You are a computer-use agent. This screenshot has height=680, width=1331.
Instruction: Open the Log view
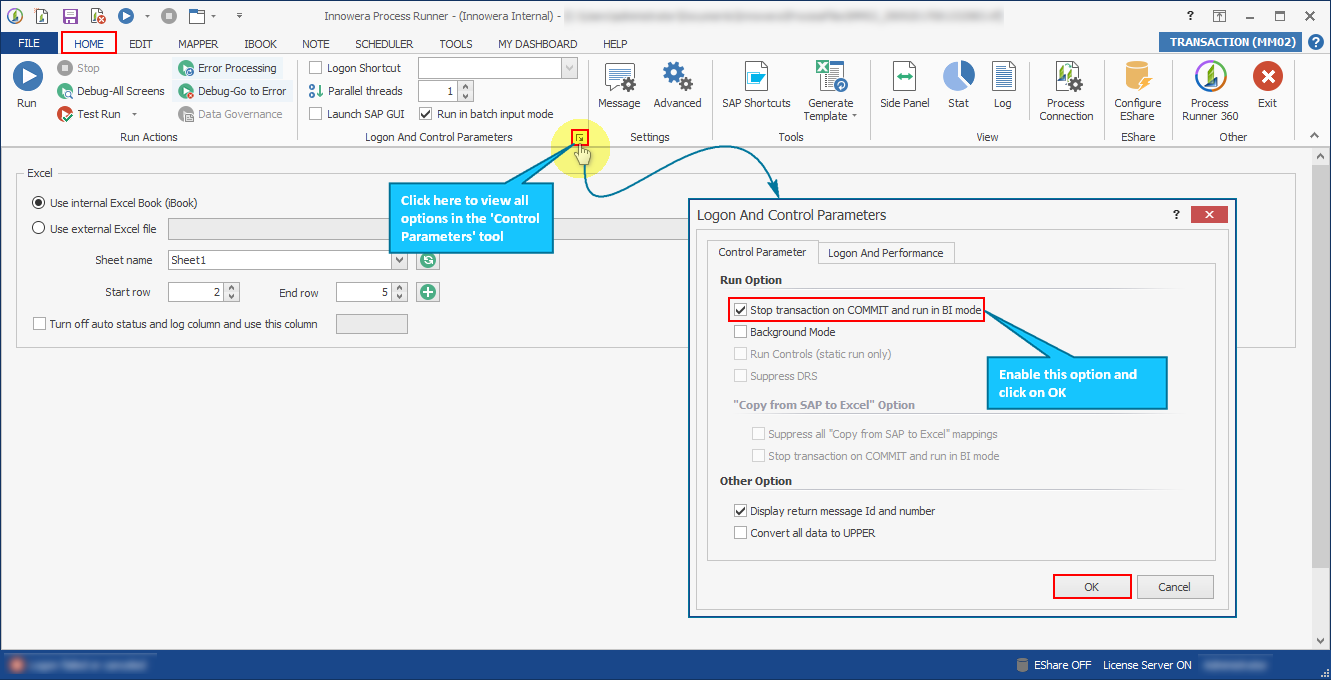(x=1003, y=82)
